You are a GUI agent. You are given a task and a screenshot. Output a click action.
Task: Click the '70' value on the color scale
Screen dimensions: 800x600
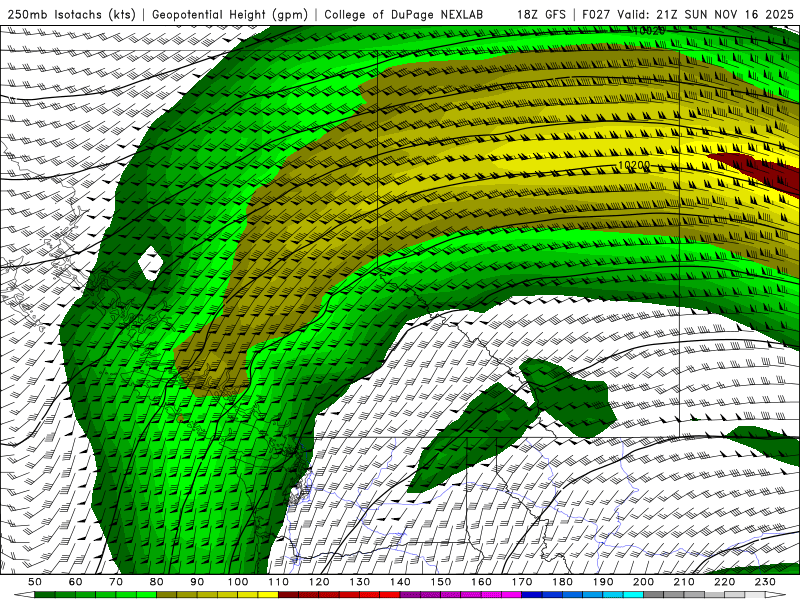coord(116,582)
